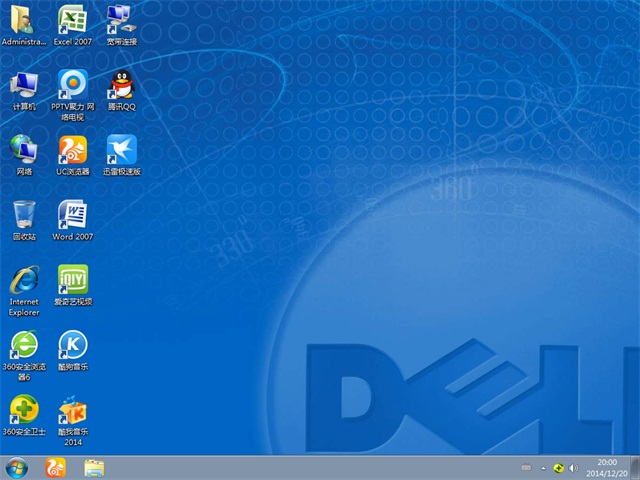640x480 pixels.
Task: Show hidden system tray icons
Action: pyautogui.click(x=542, y=468)
